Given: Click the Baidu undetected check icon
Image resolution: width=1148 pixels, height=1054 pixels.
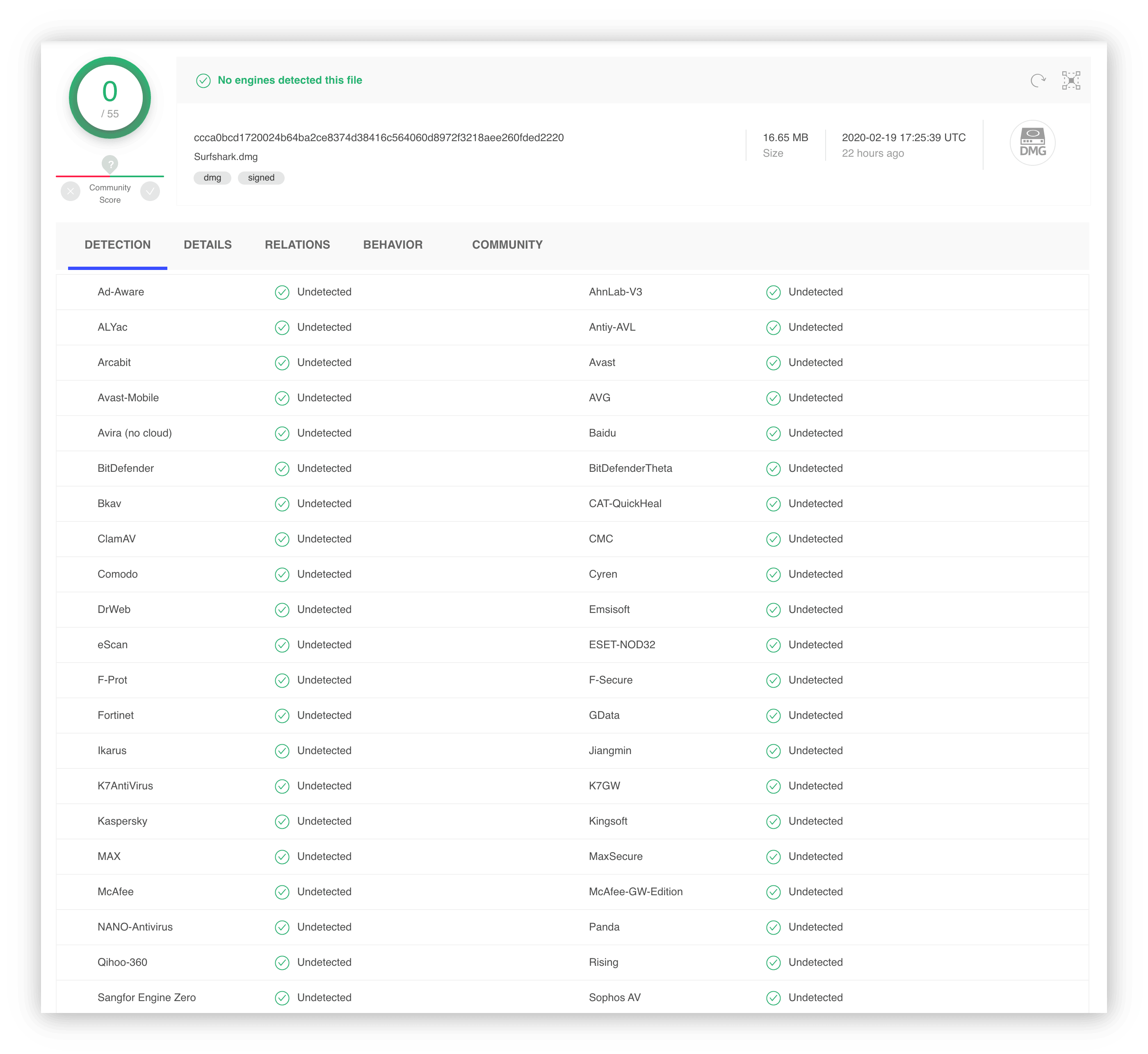Looking at the screenshot, I should coord(773,434).
